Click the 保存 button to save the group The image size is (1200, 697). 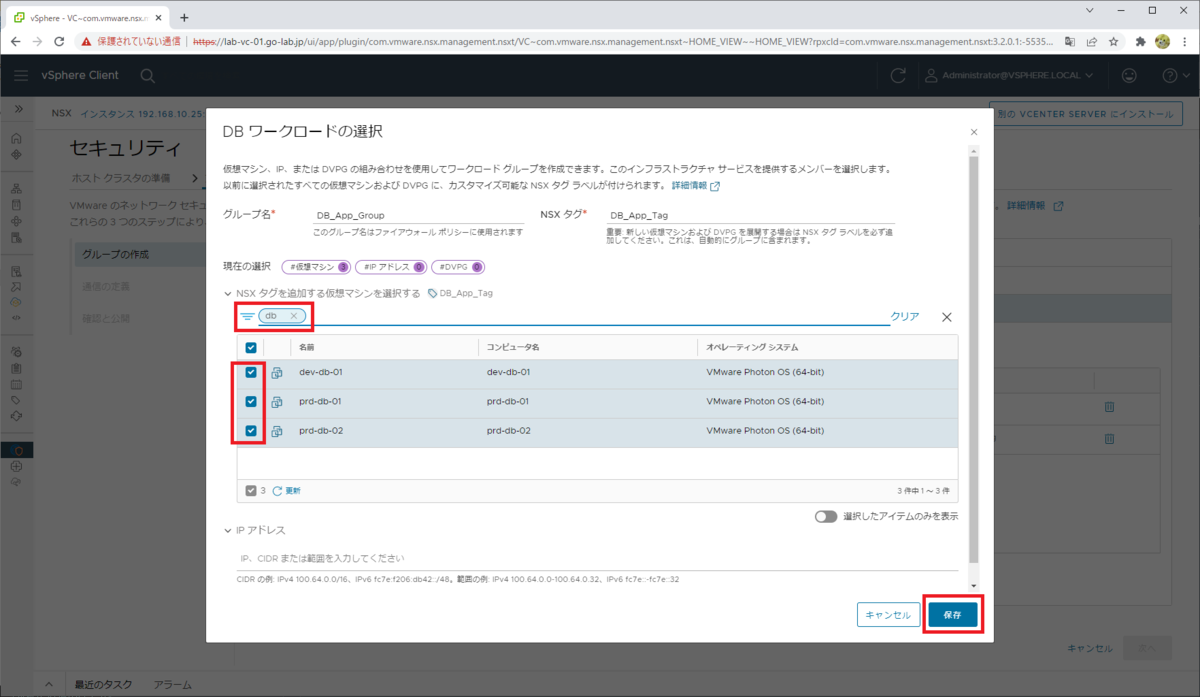[x=952, y=614]
